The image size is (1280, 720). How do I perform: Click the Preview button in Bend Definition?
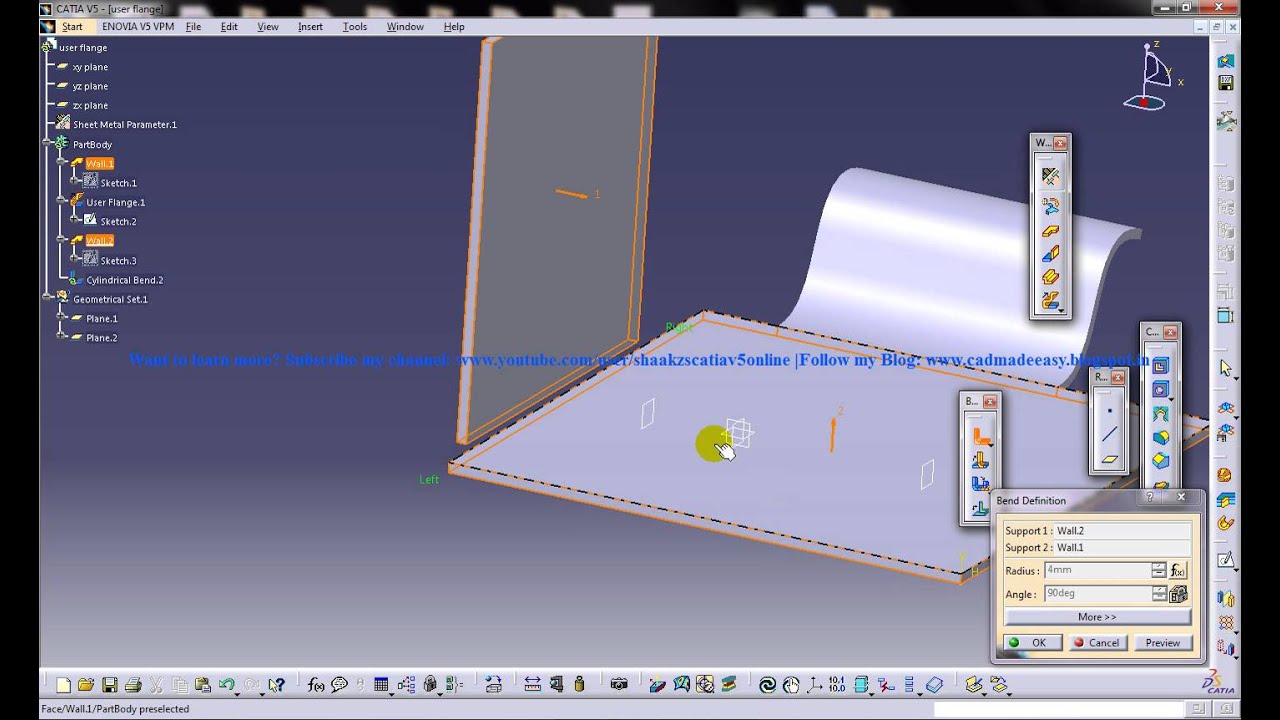point(1162,643)
